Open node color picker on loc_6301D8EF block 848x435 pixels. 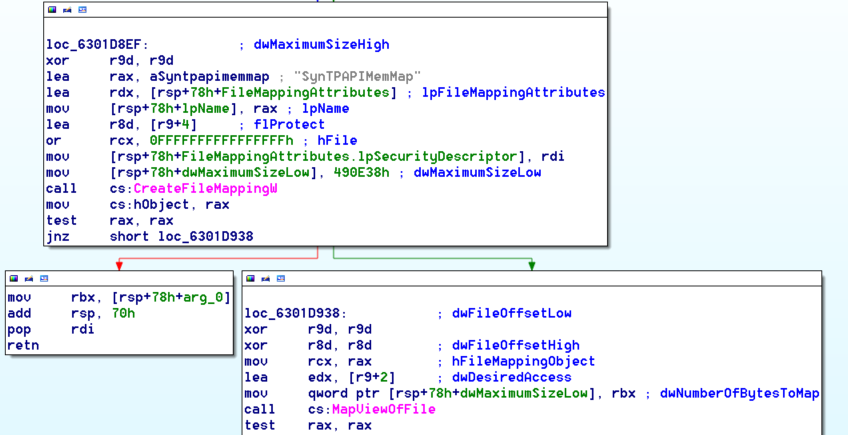[52, 10]
